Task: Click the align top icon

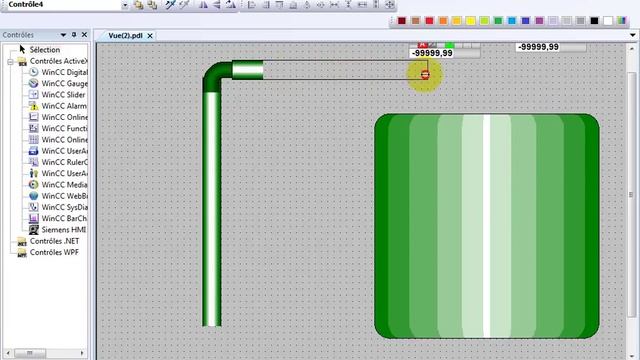Action: tap(279, 5)
